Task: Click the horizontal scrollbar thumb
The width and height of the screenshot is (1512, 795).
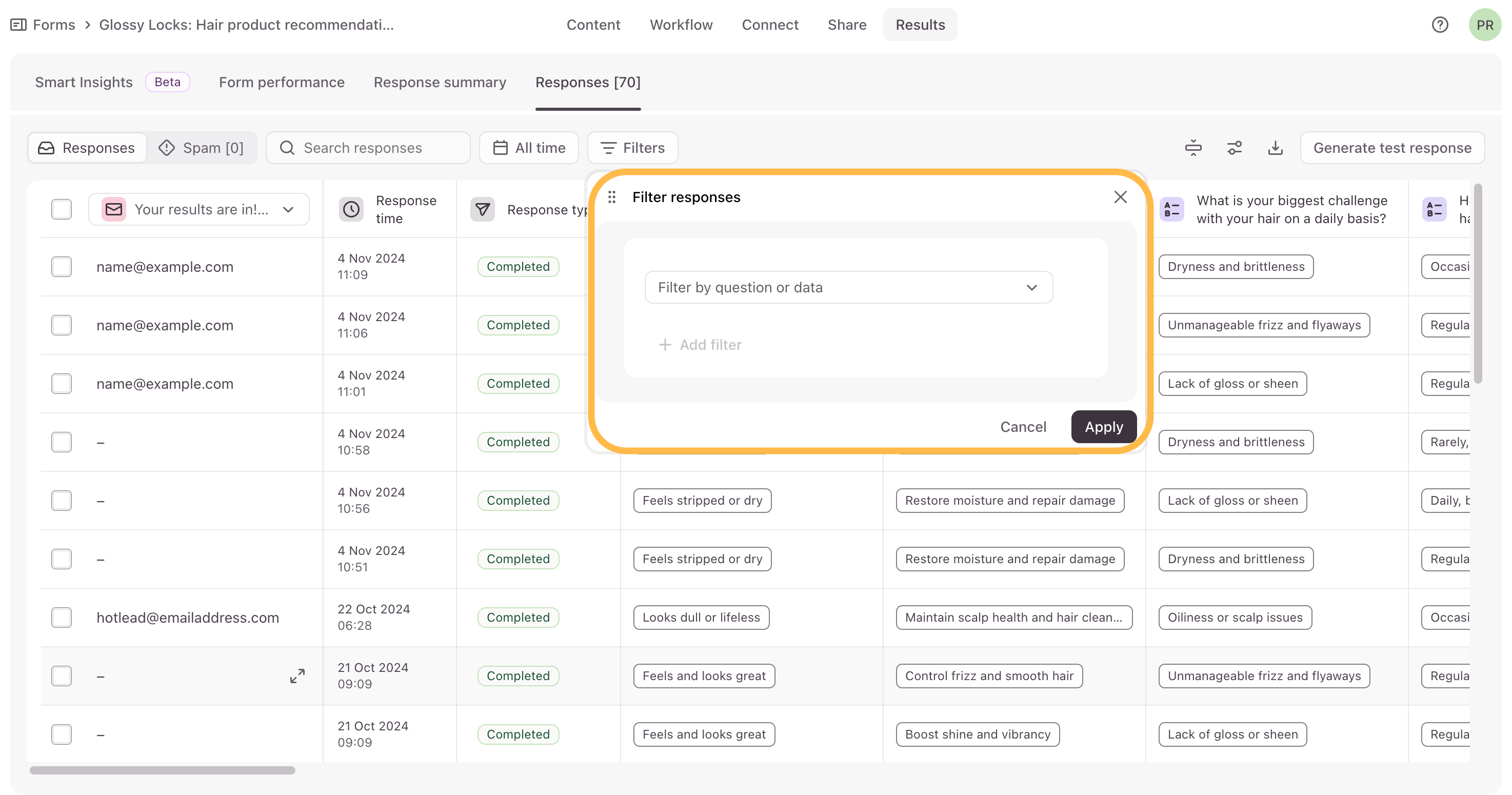Action: point(162,771)
